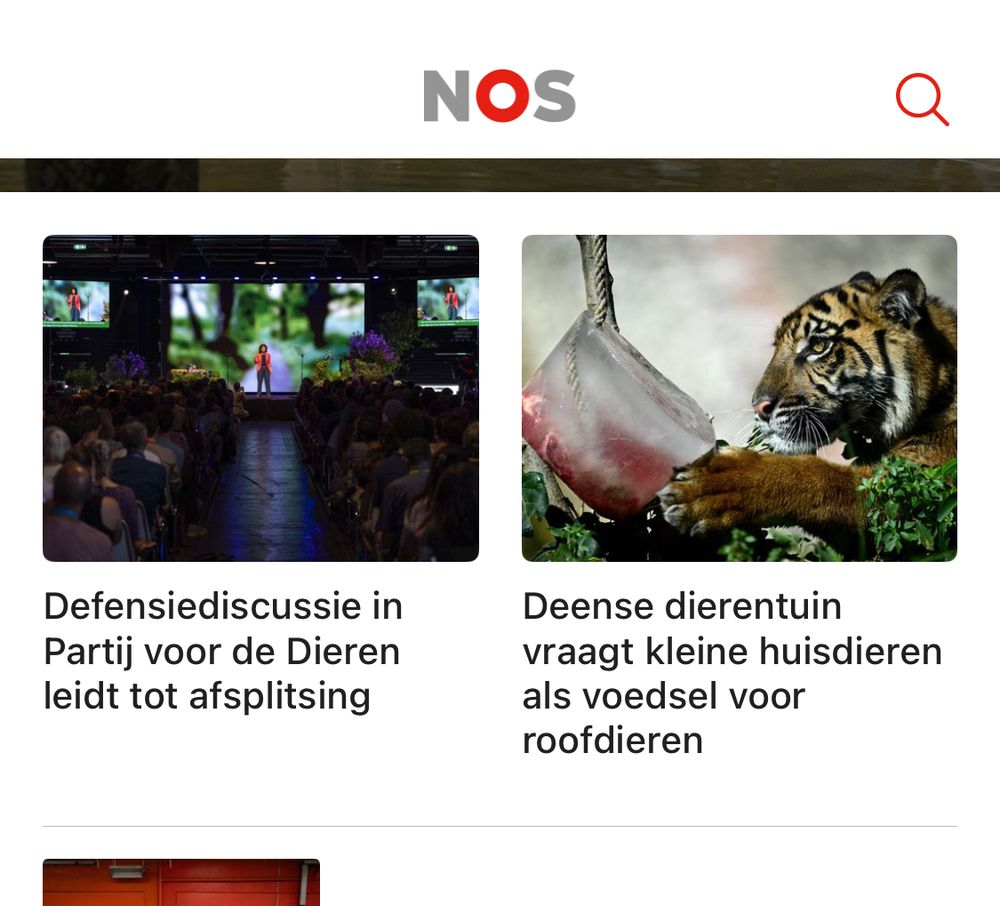Select the grey N letter of logo

(447, 96)
